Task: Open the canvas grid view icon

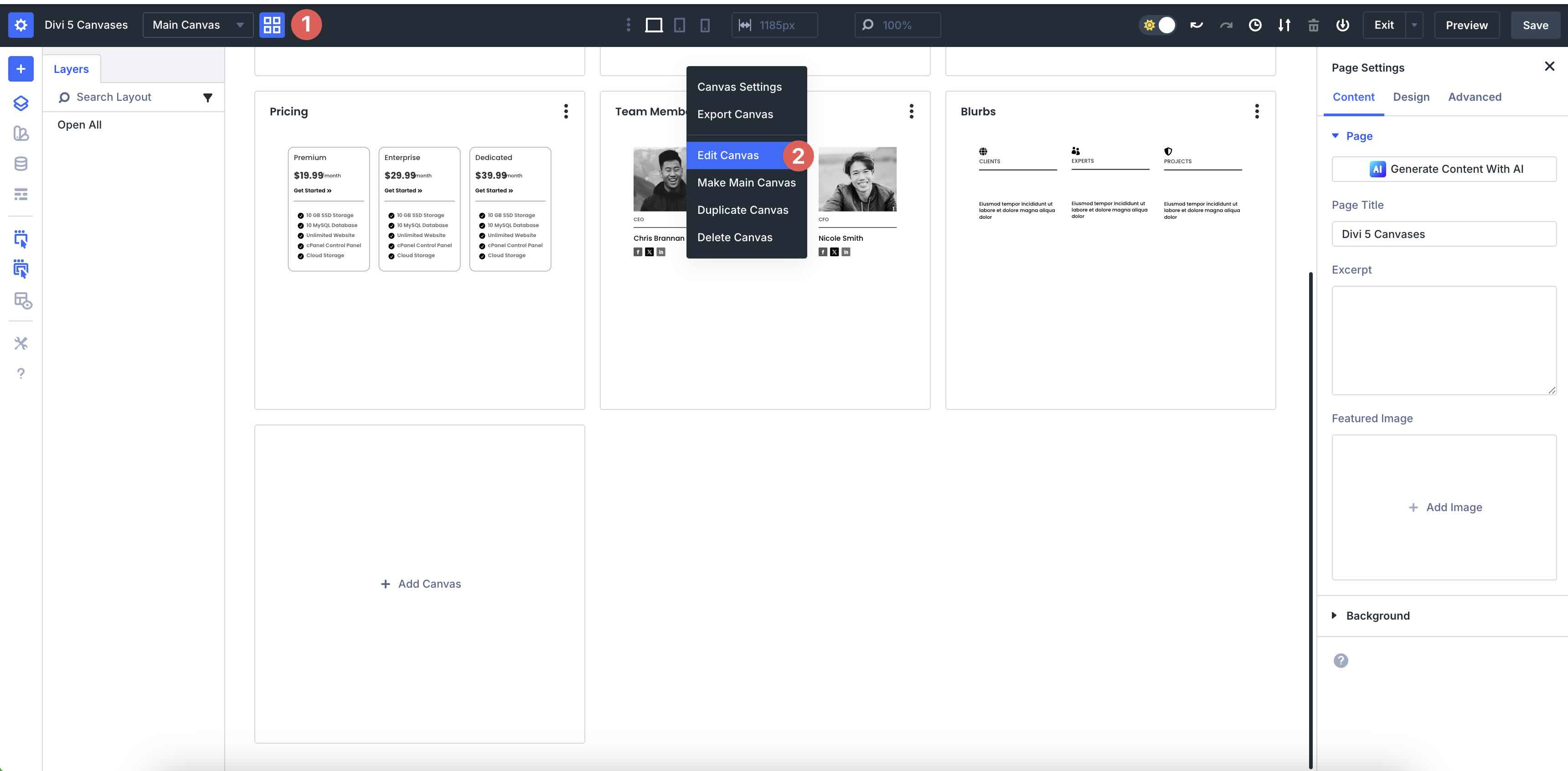Action: point(272,25)
